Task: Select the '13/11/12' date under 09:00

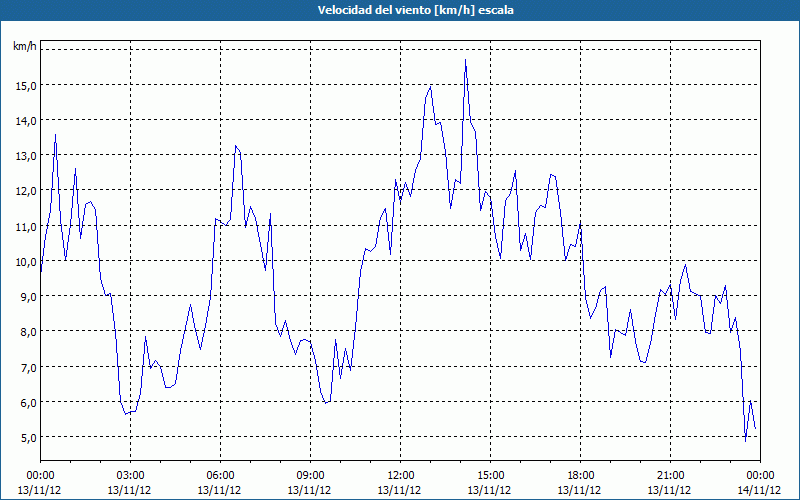Action: [310, 490]
